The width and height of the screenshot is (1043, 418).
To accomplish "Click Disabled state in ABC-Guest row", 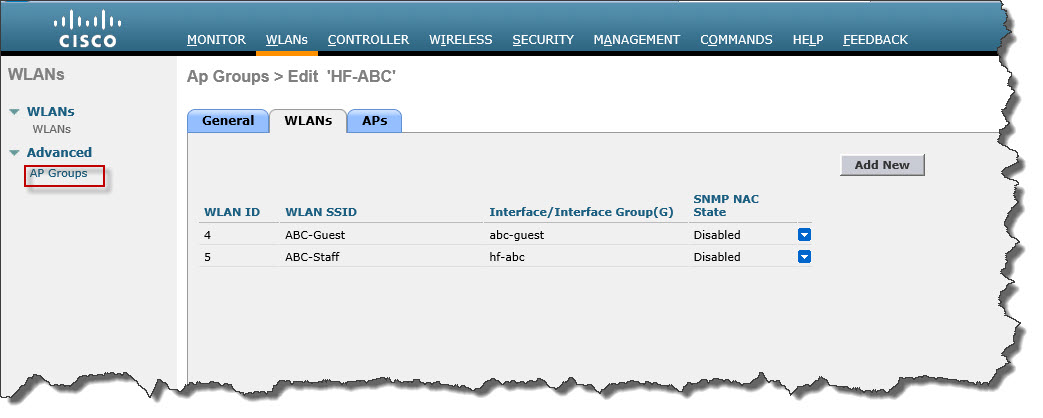I will pyautogui.click(x=717, y=235).
